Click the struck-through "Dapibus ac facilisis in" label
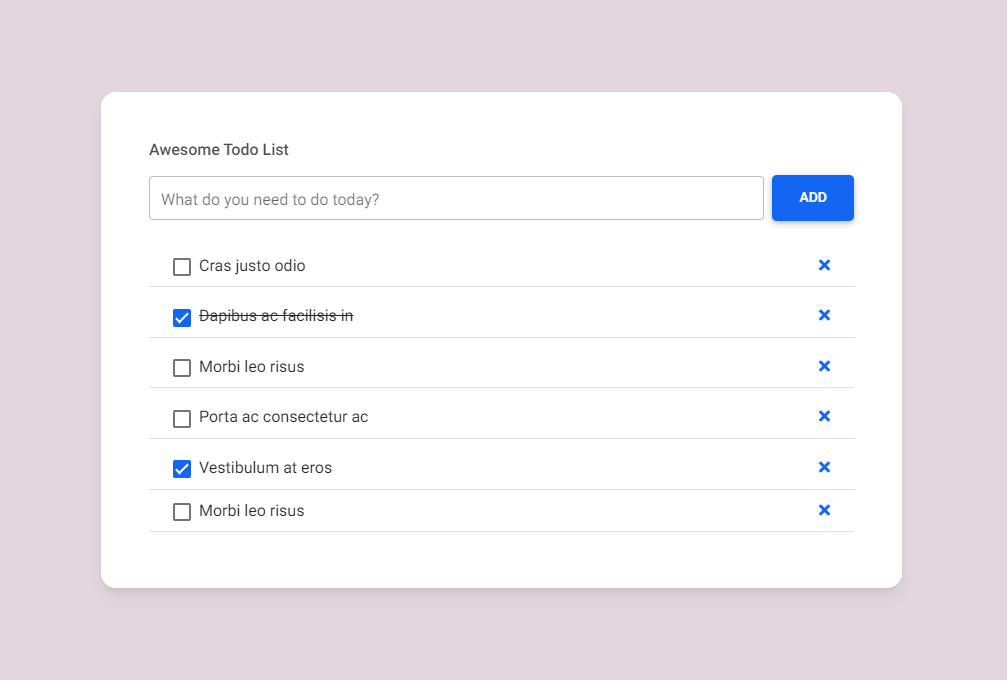 click(x=276, y=315)
